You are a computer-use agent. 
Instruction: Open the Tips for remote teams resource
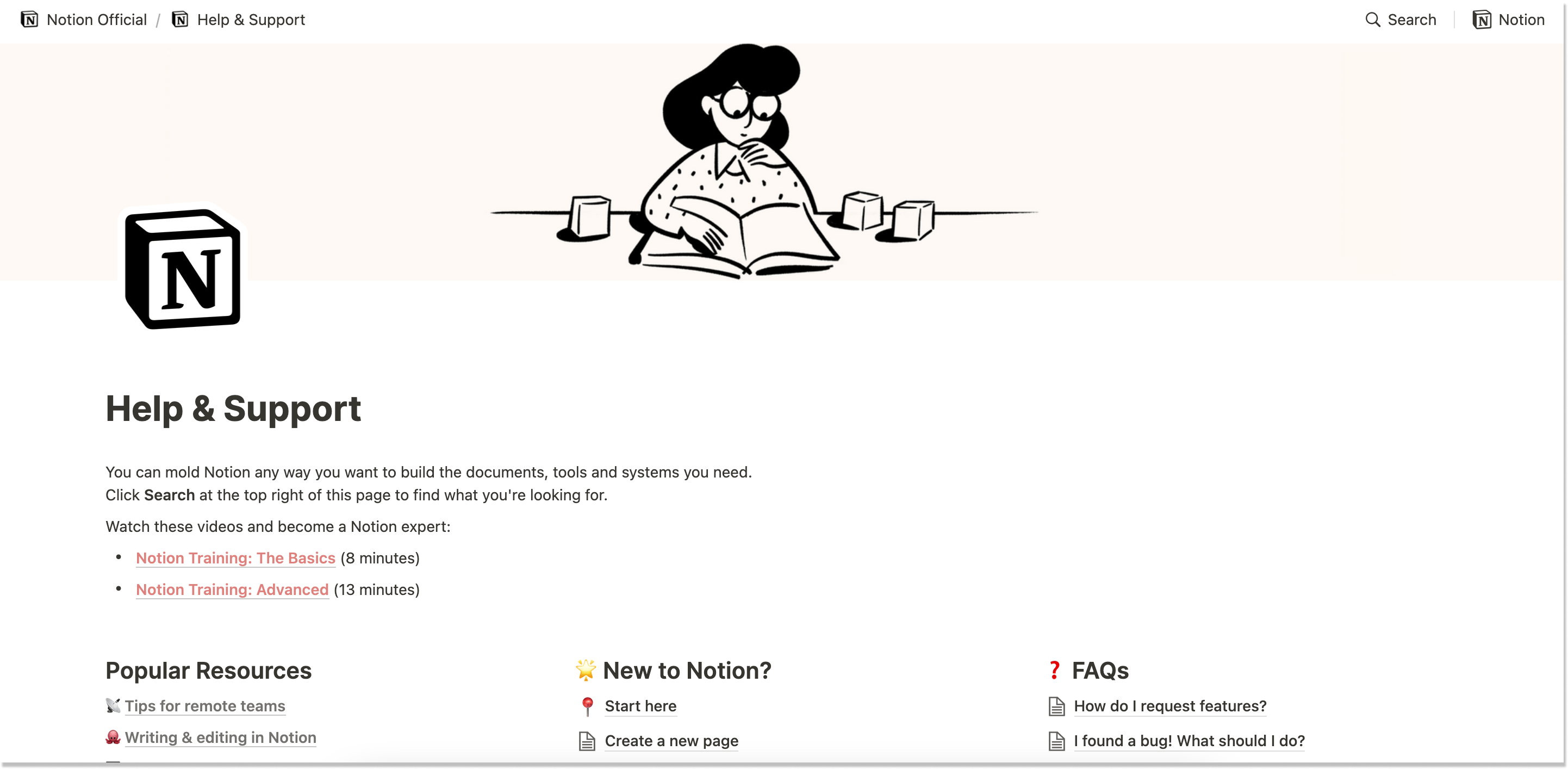204,706
